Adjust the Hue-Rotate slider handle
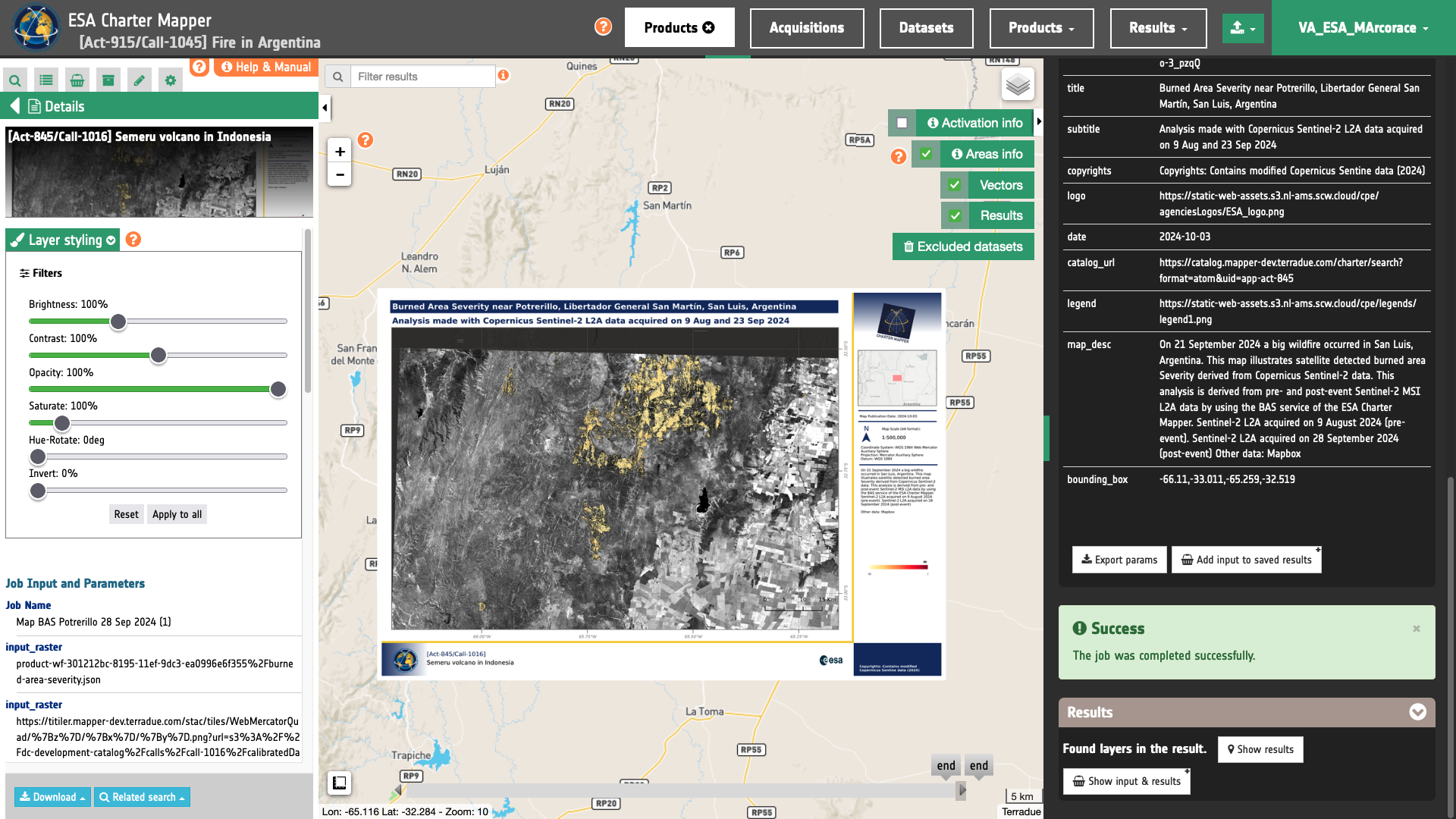 [x=38, y=457]
